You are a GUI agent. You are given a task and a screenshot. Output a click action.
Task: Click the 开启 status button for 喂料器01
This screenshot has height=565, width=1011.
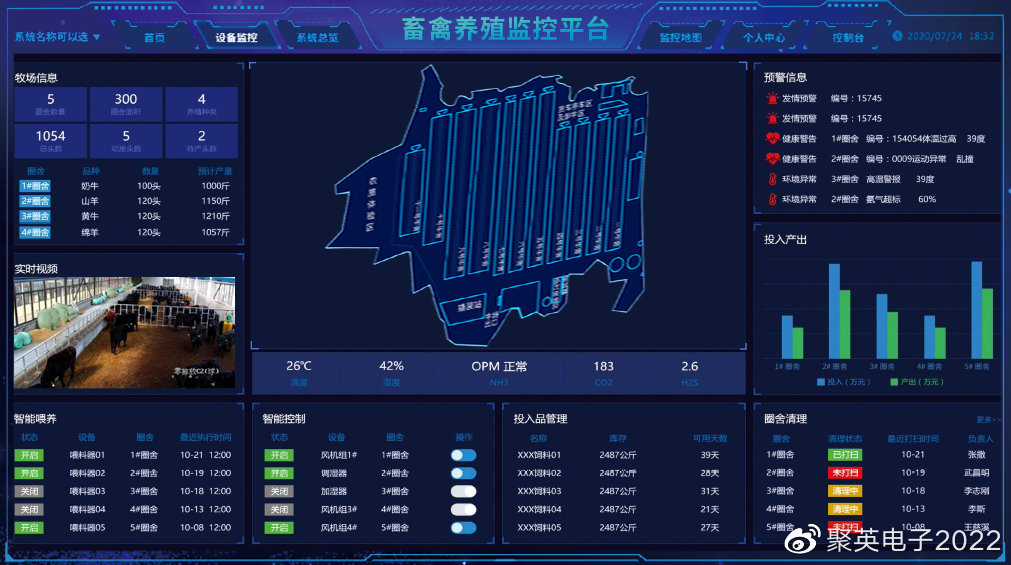30,455
